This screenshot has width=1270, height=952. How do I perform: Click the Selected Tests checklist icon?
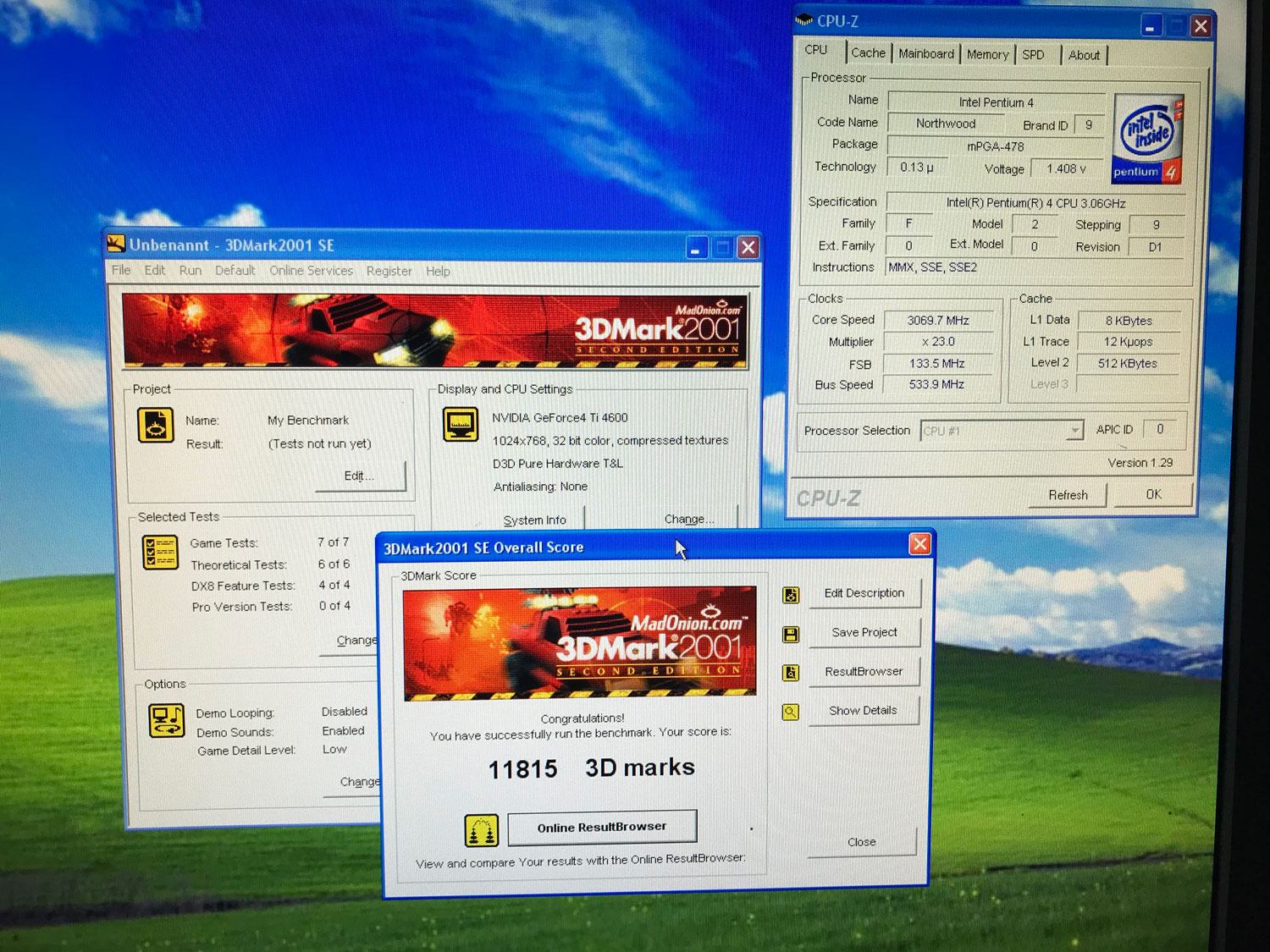click(160, 553)
